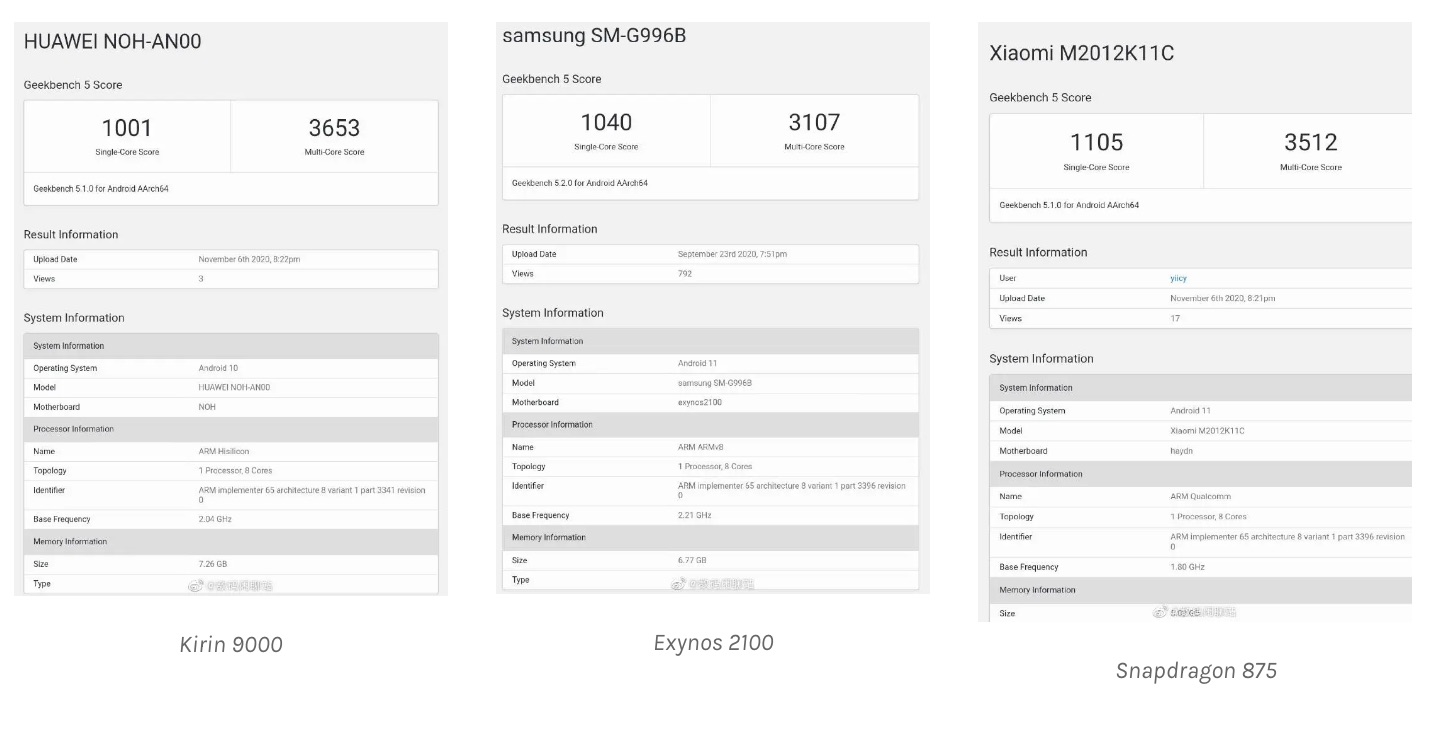
Task: Click Model value HUAWEI NOH-AN00 in table
Action: (234, 387)
